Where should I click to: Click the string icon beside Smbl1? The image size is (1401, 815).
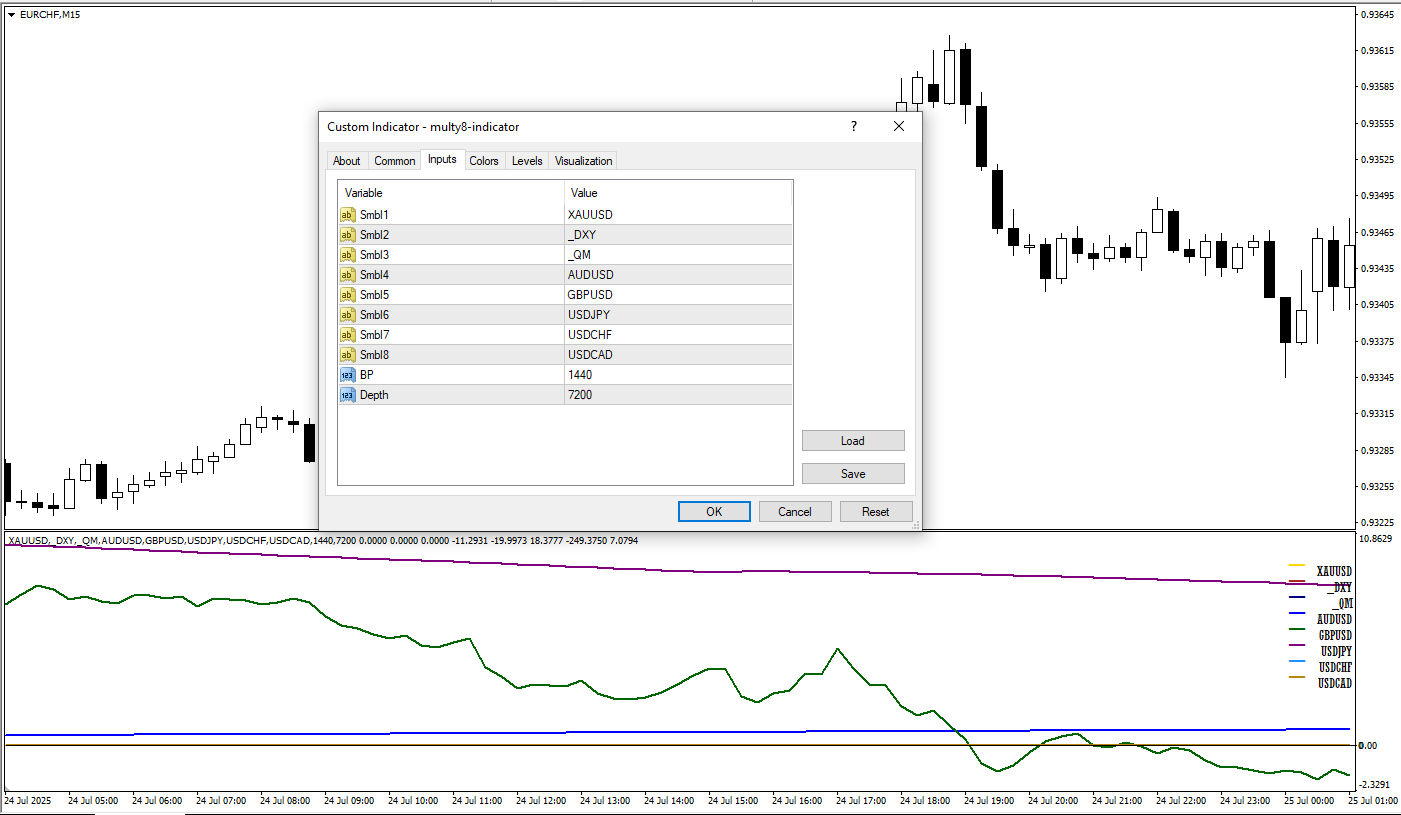pos(347,215)
